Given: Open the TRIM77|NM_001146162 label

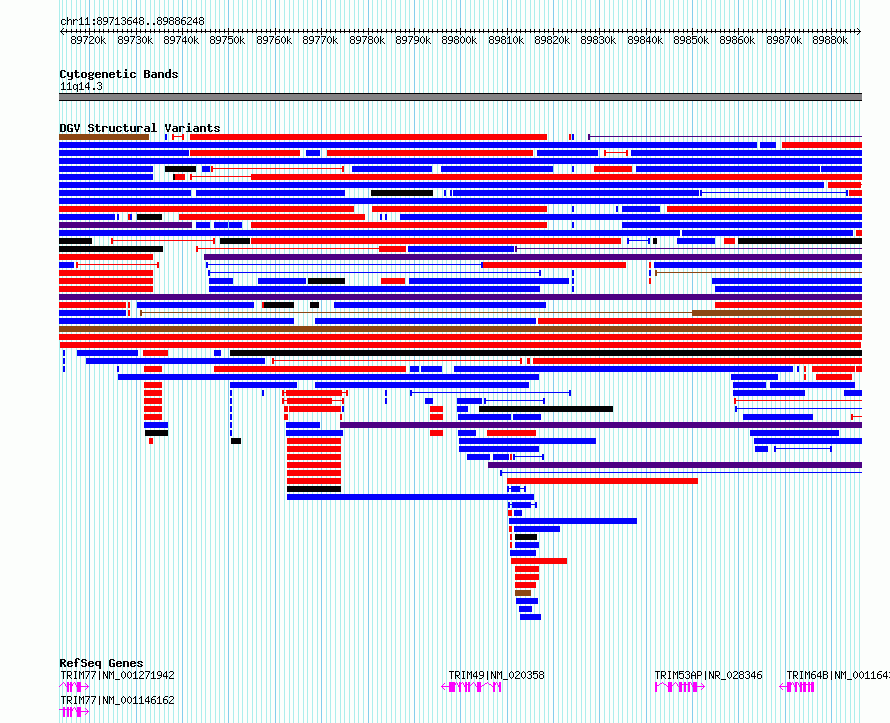Looking at the screenshot, I should [117, 700].
